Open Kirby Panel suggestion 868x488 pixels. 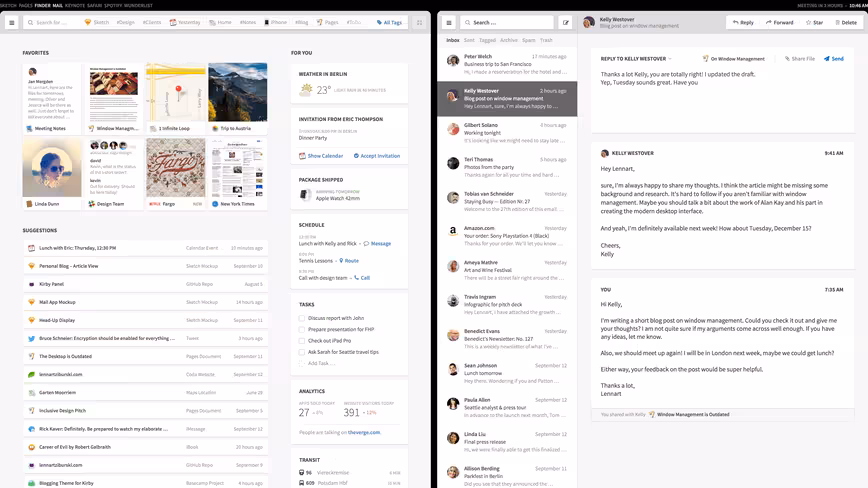146,284
